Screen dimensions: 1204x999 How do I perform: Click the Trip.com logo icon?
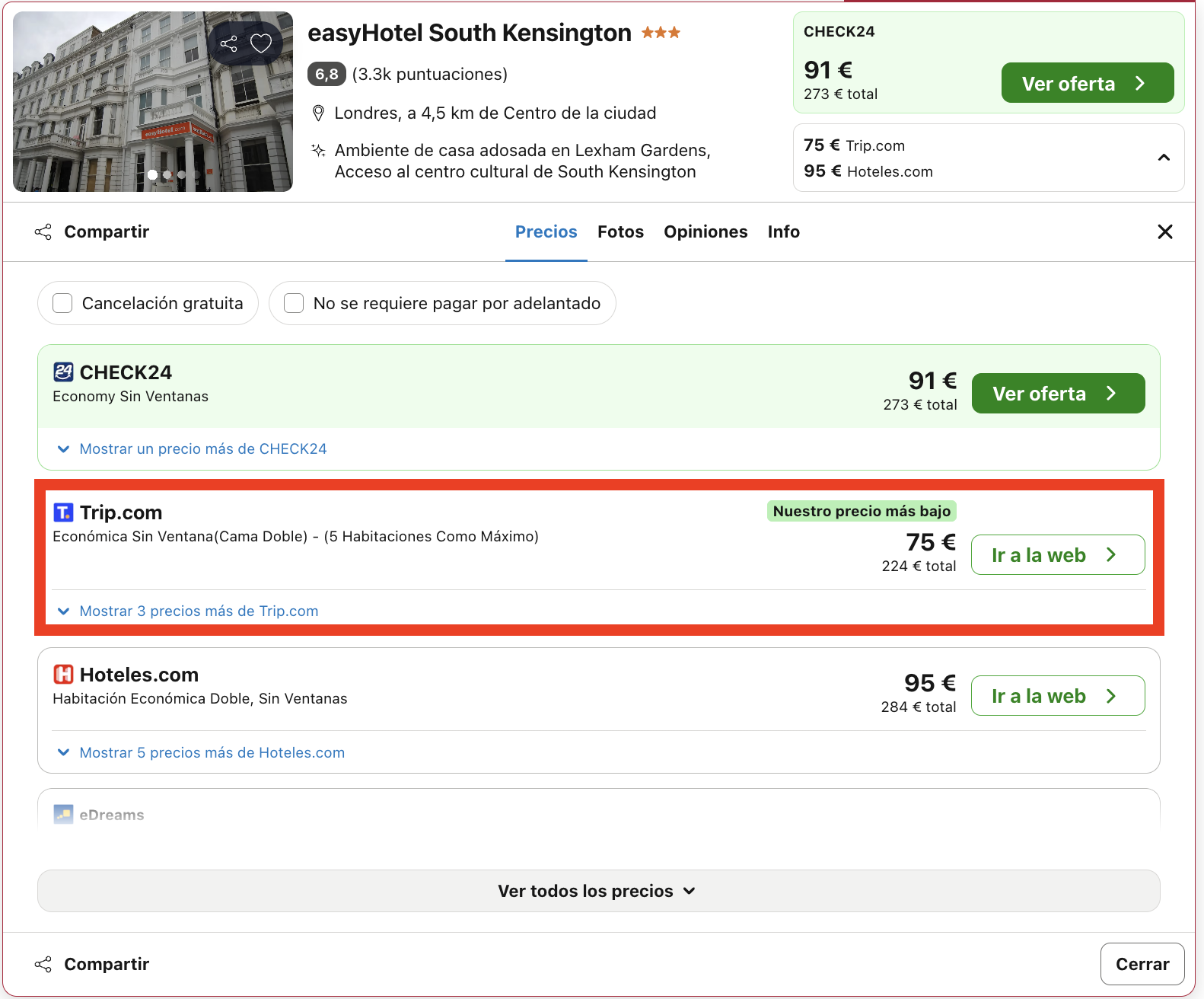click(63, 512)
